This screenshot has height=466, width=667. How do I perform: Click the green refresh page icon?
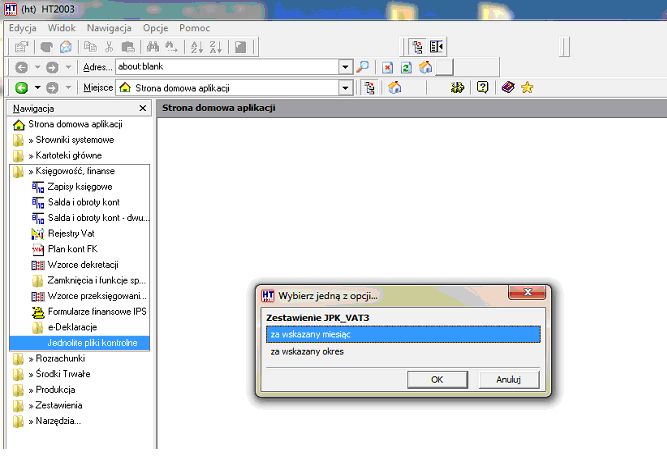point(406,67)
